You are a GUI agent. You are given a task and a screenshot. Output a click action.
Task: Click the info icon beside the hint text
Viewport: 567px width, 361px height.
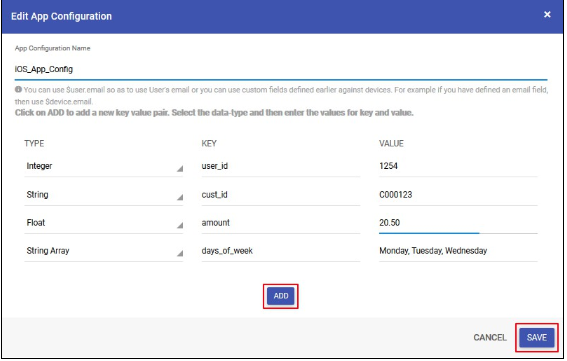(18, 89)
